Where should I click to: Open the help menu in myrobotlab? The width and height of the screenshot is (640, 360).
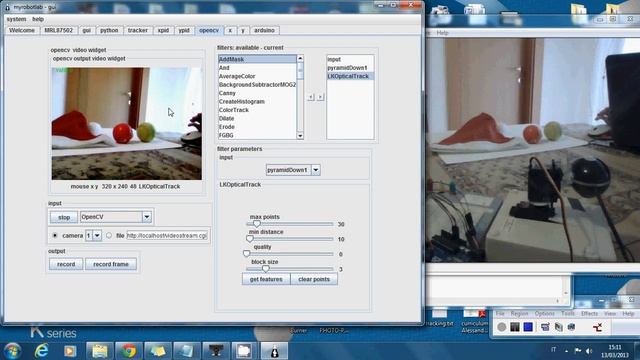(38, 19)
